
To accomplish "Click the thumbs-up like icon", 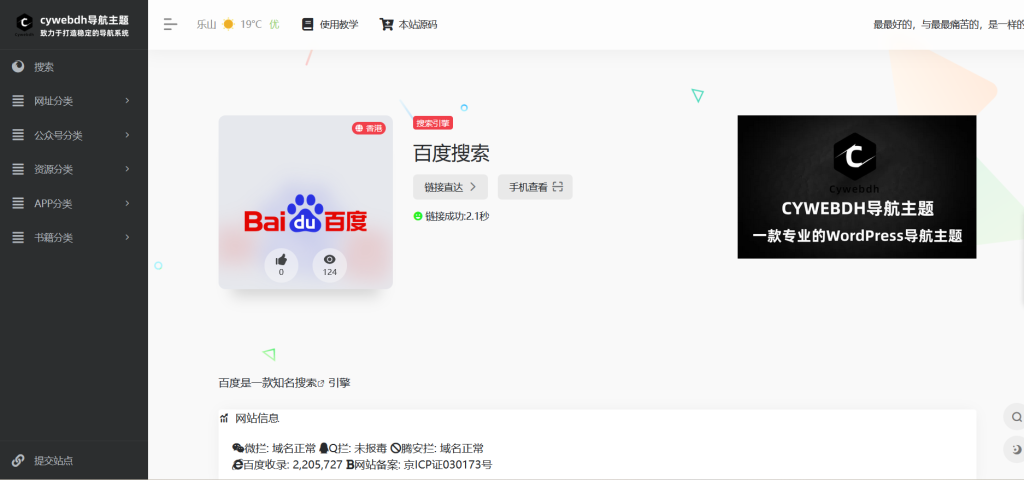I will (281, 260).
